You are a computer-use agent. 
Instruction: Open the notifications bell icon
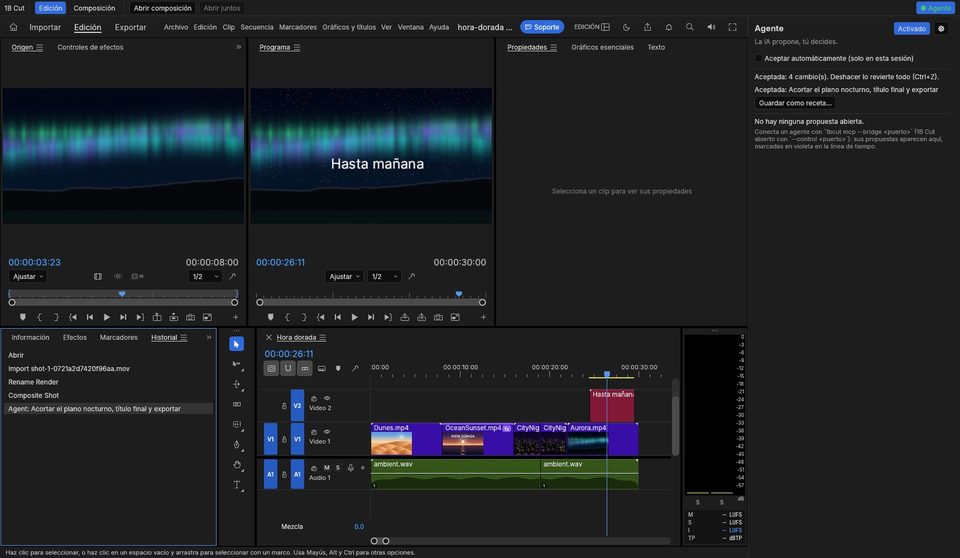[669, 27]
